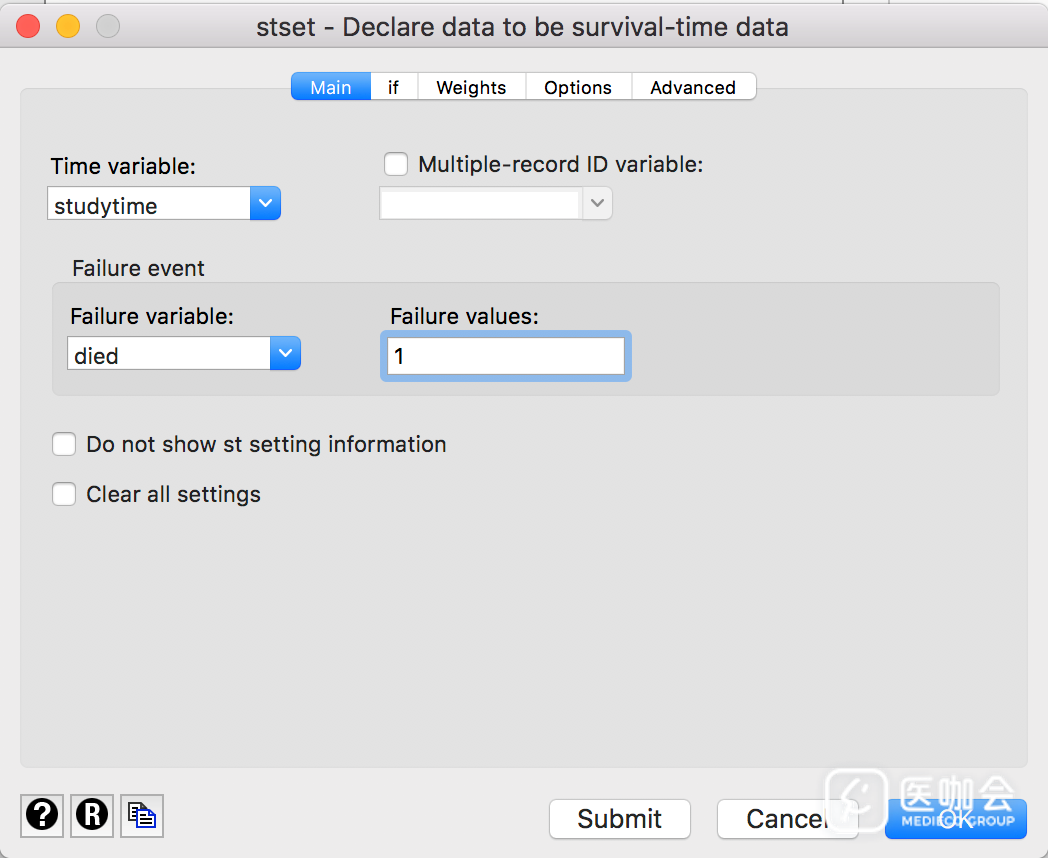This screenshot has width=1048, height=858.
Task: Expand the Time variable dropdown arrow
Action: (x=265, y=204)
